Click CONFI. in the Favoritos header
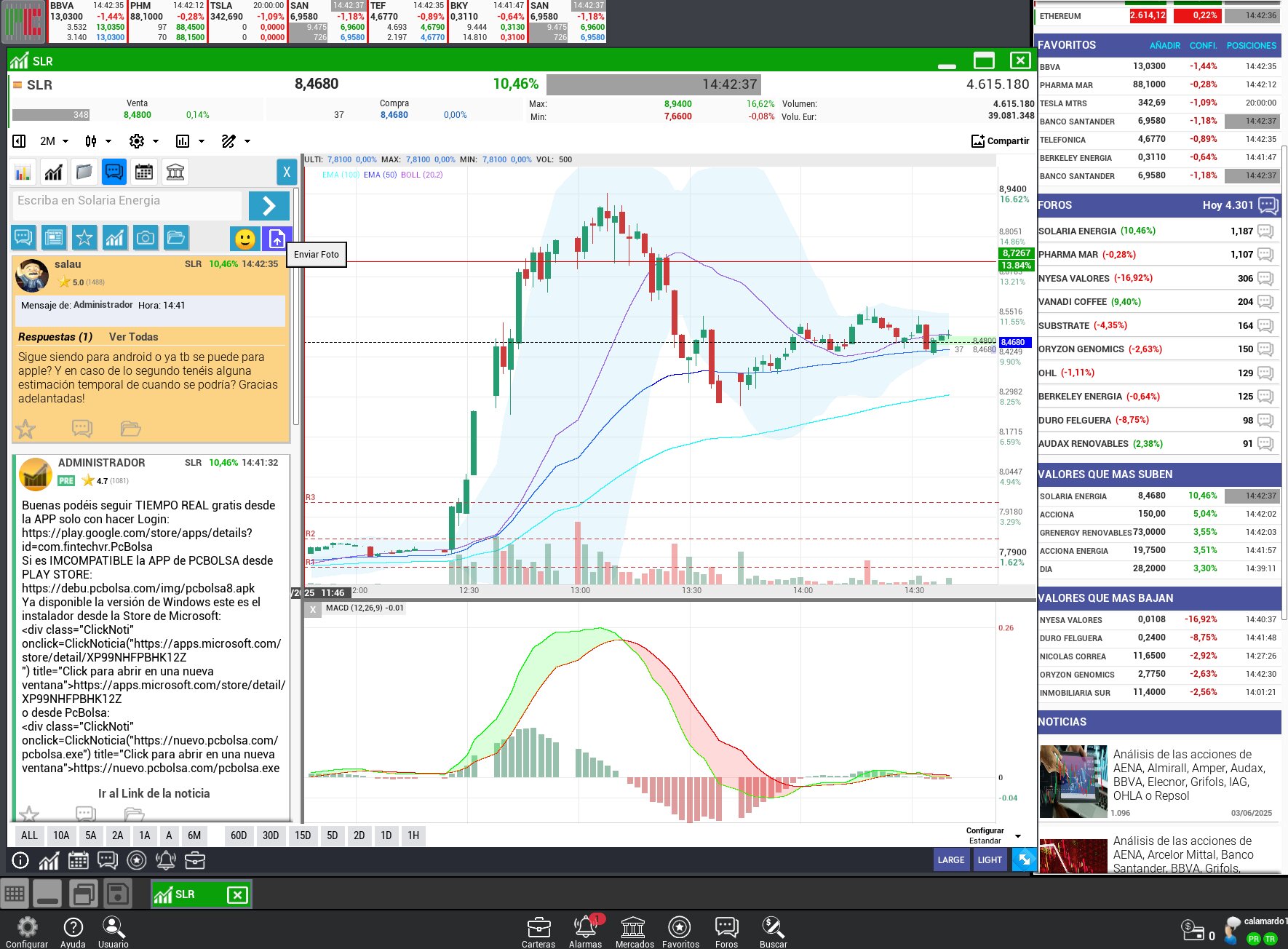Image resolution: width=1288 pixels, height=949 pixels. pos(1204,45)
